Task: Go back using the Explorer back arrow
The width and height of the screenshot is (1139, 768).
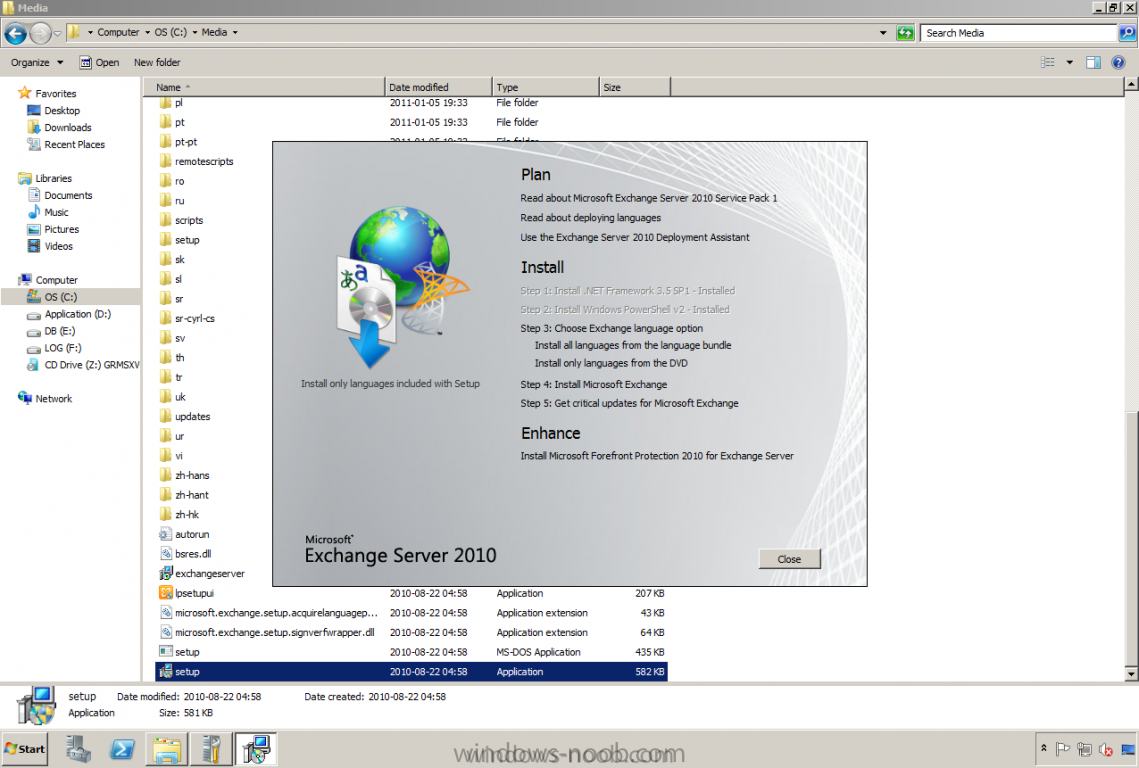Action: pos(15,33)
